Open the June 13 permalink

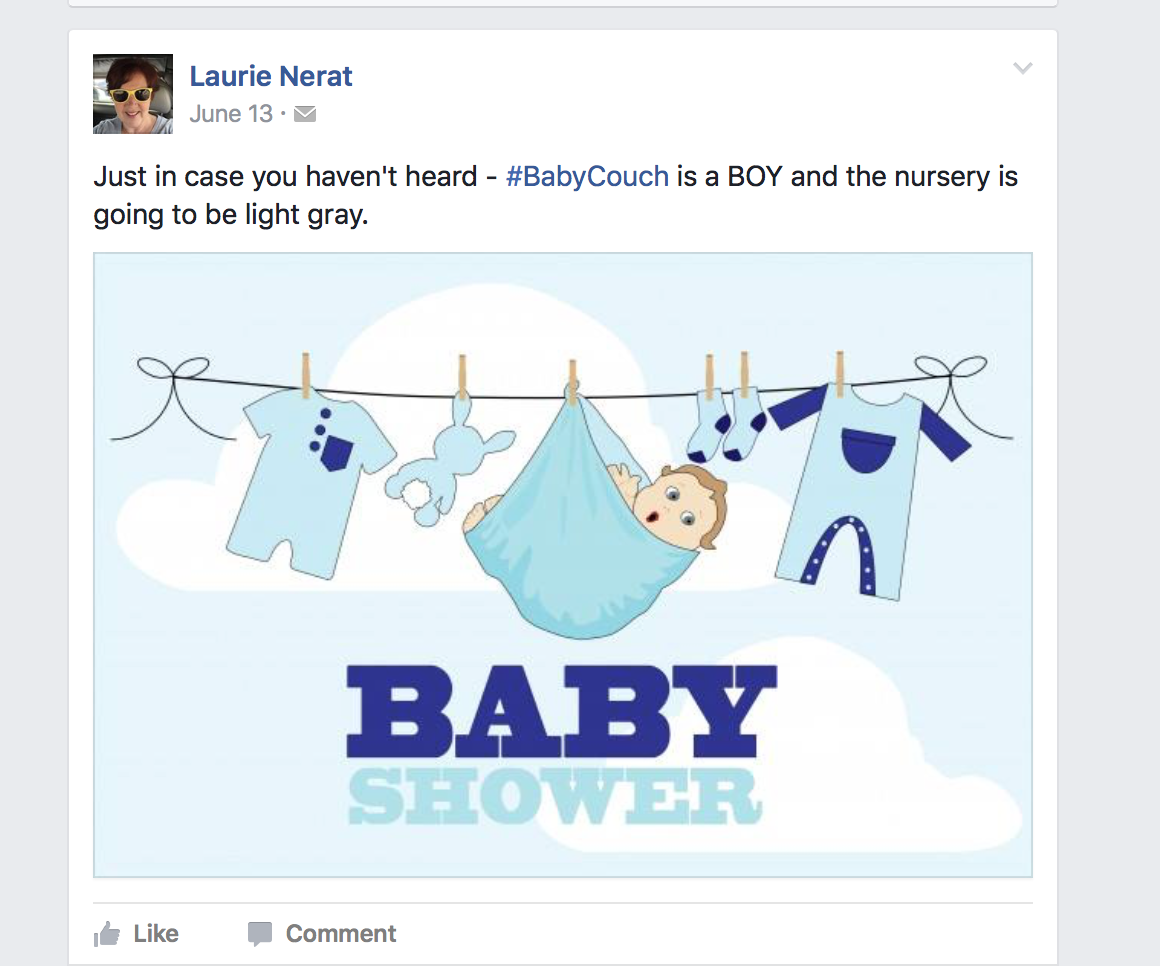(230, 113)
